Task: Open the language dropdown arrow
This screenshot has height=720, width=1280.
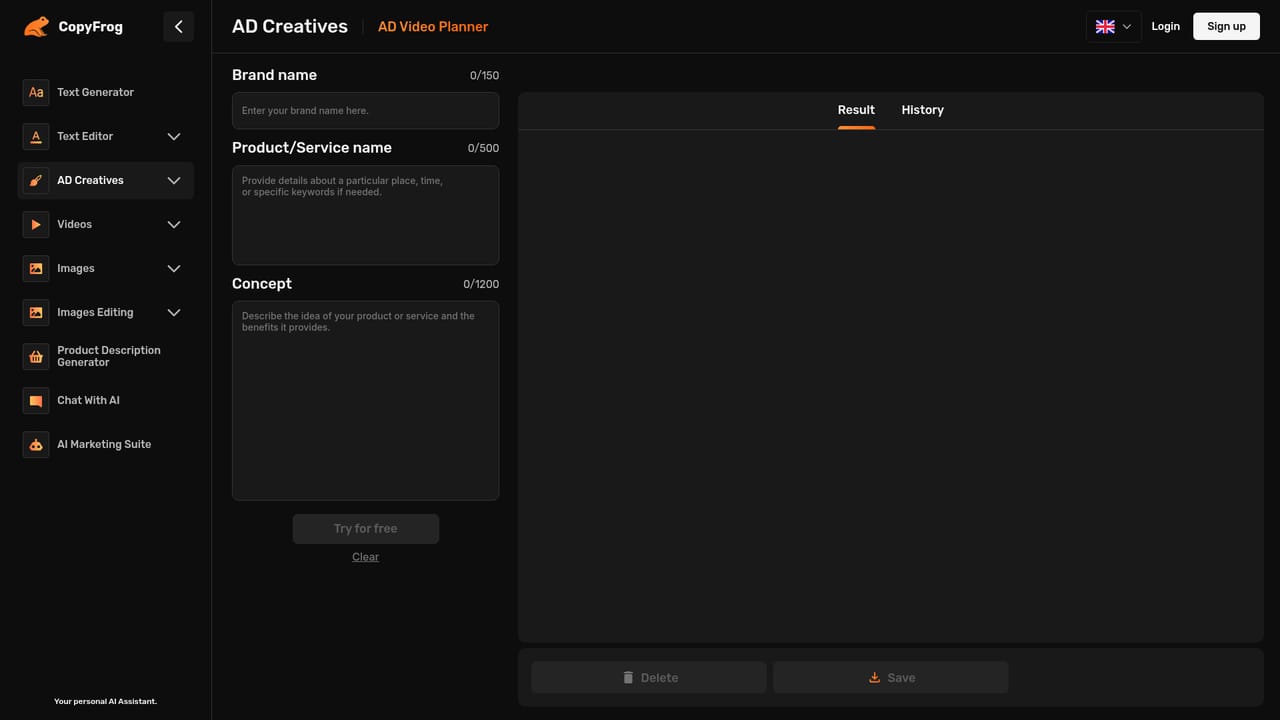Action: [x=1127, y=27]
